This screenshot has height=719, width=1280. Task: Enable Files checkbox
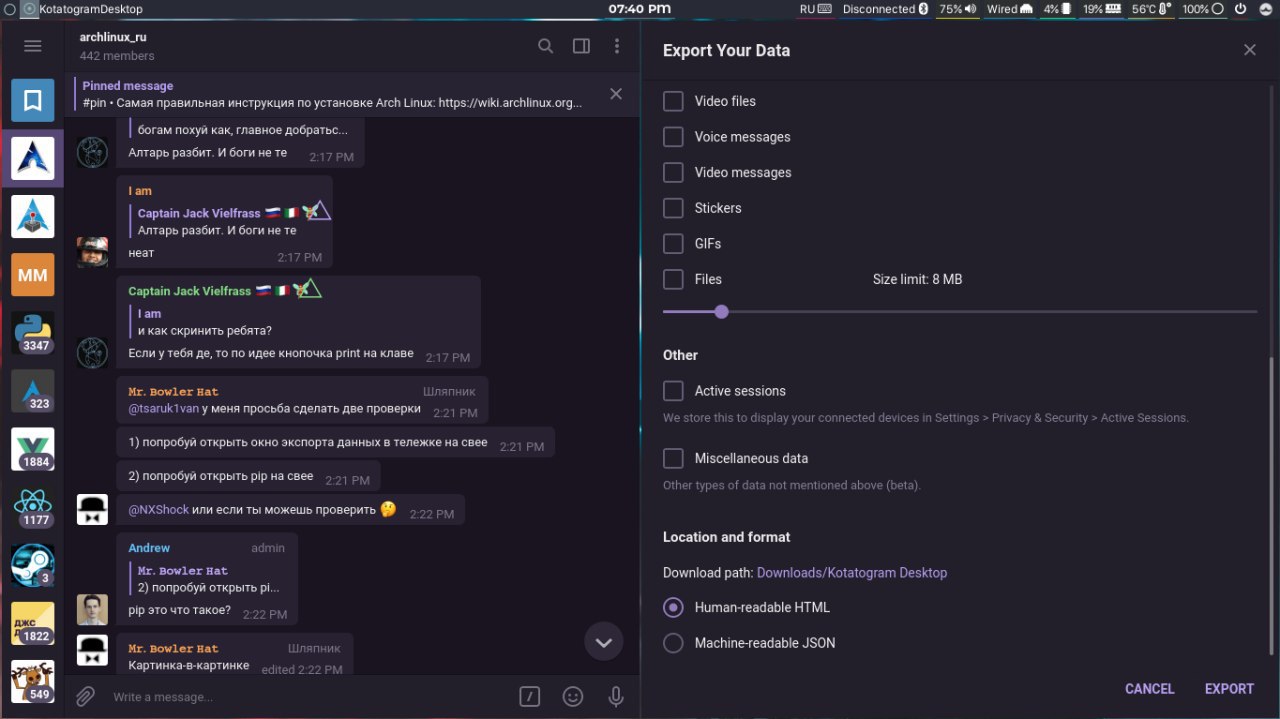pos(673,280)
